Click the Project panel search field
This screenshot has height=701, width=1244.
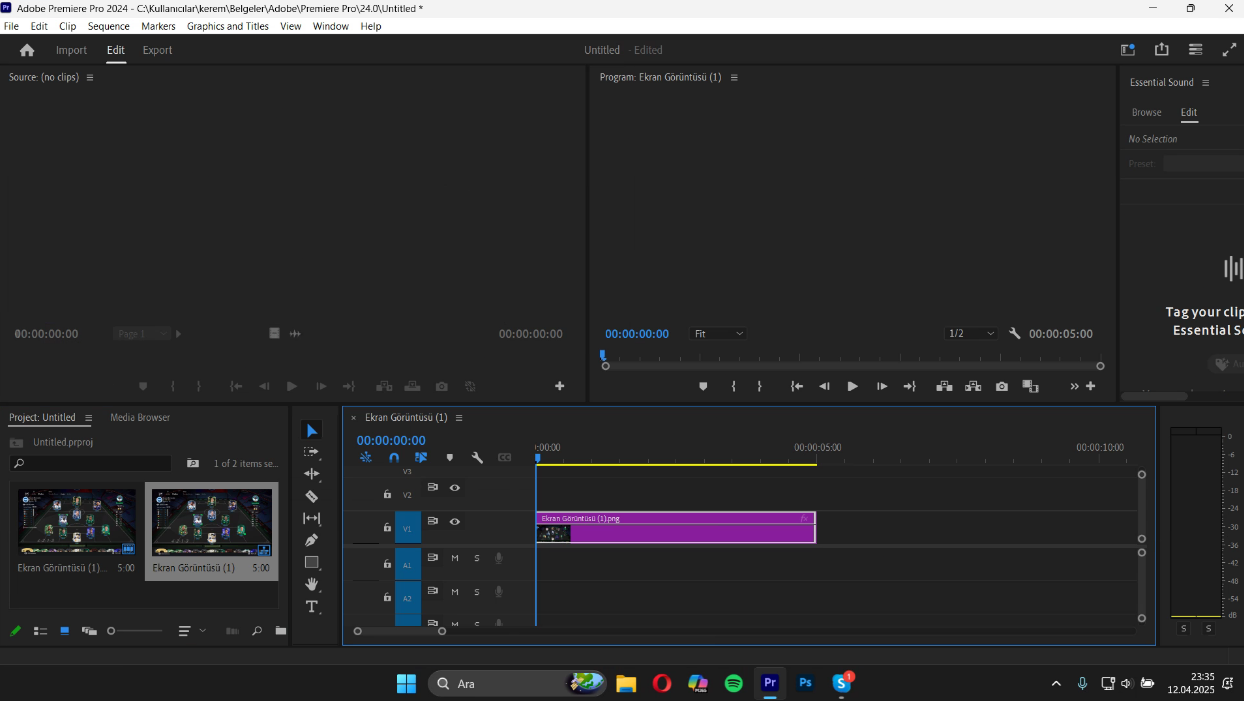click(91, 464)
